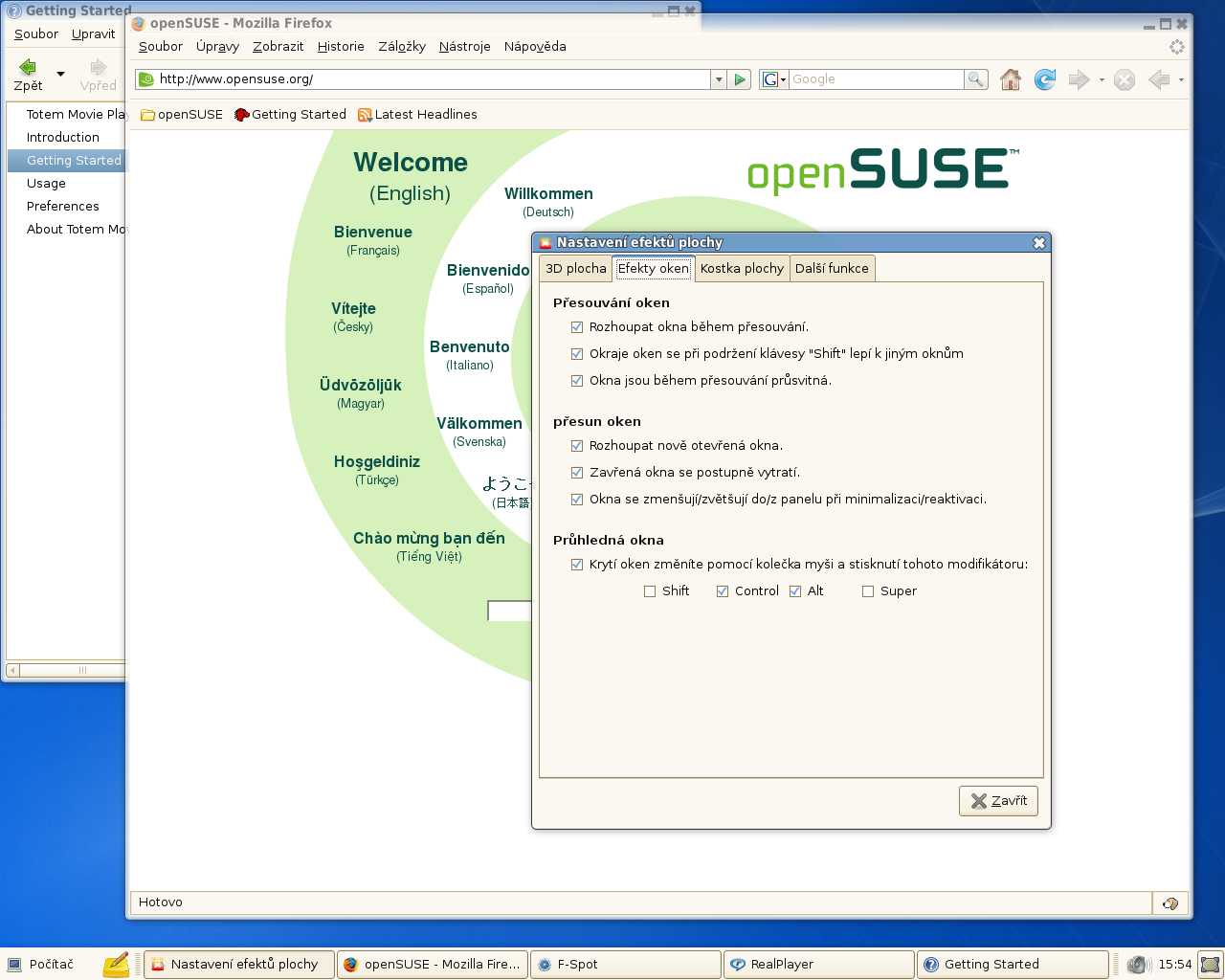Screen dimensions: 1225x980
Task: Toggle the Shift key window-snapping checkbox
Action: [x=577, y=354]
